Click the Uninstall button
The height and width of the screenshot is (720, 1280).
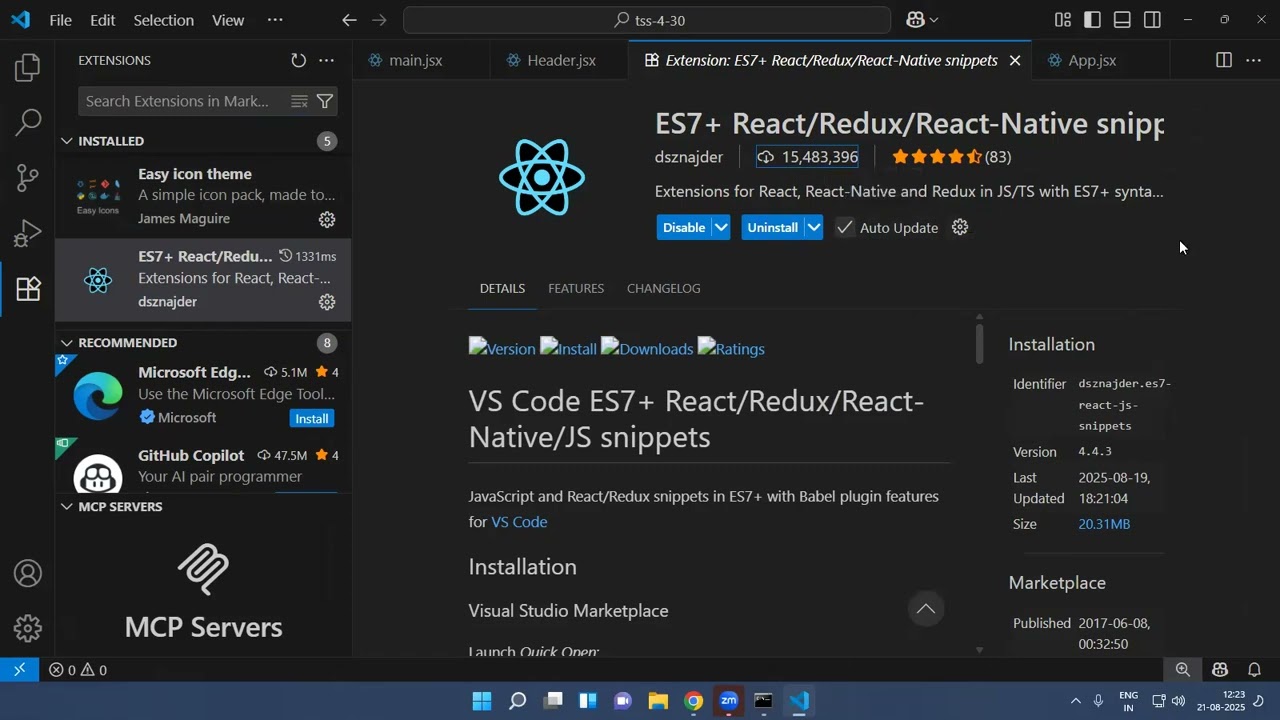773,228
